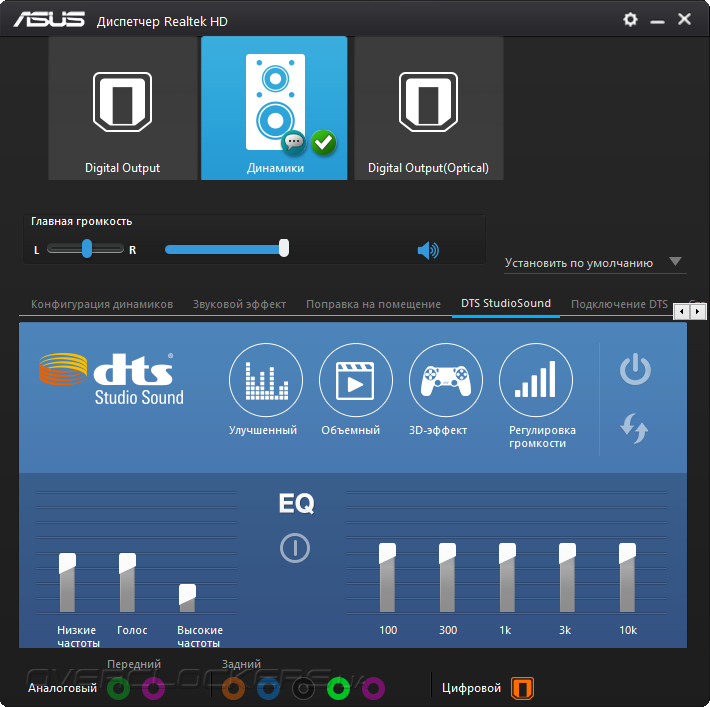Select the Digital Output(Optical) device
710x707 pixels.
(x=428, y=108)
